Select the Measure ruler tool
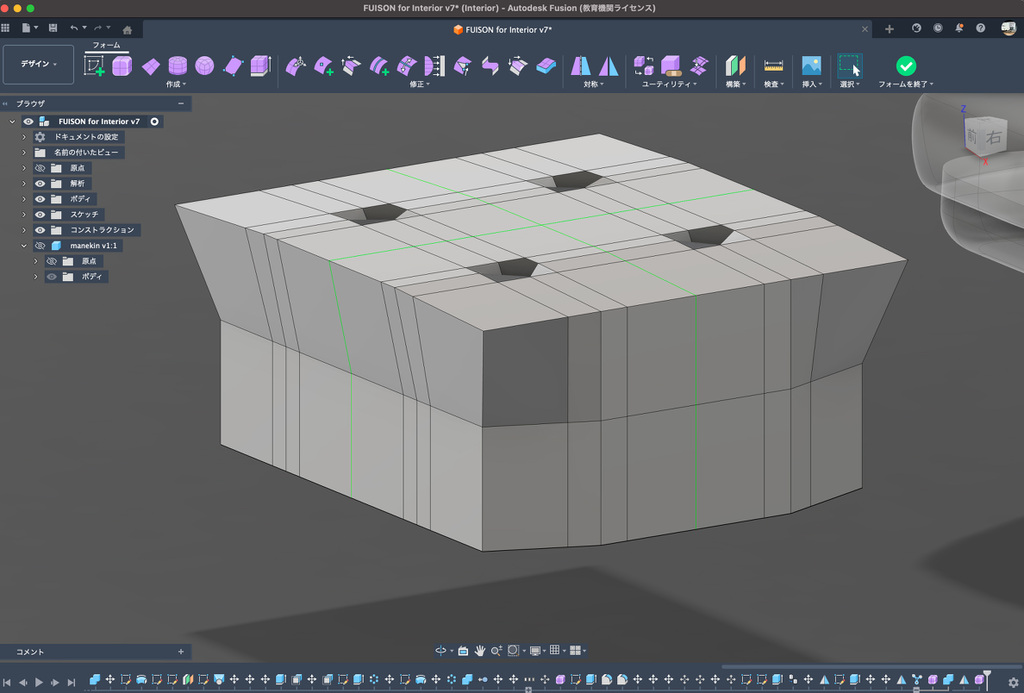Screen dimensions: 1024x693 773,66
